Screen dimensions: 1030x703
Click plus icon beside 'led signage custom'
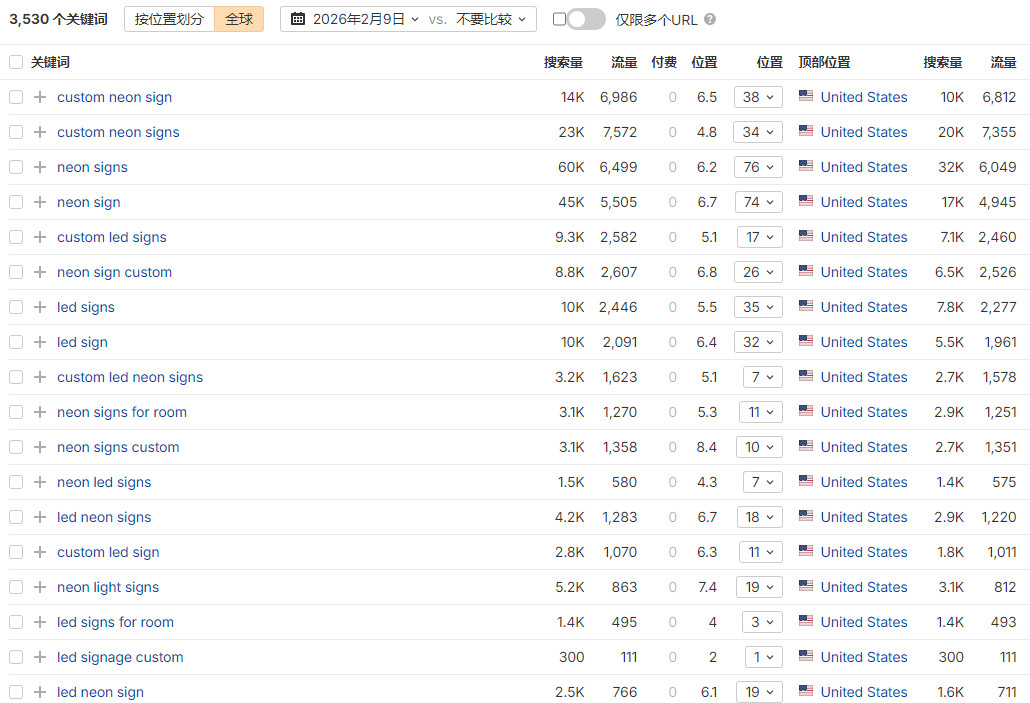coord(40,657)
